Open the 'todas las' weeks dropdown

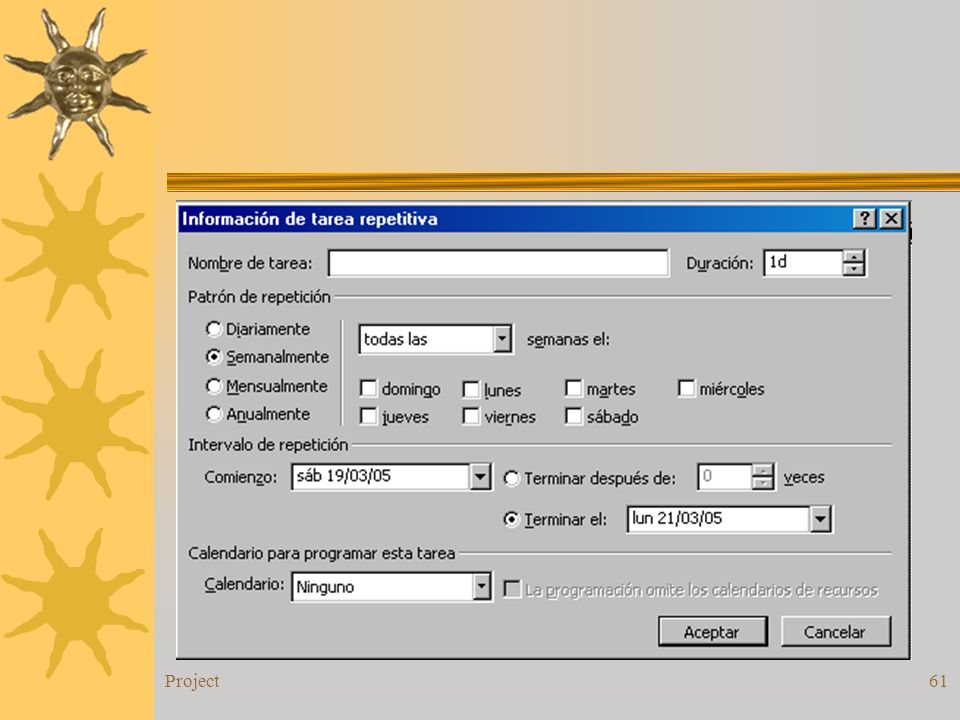coord(502,339)
